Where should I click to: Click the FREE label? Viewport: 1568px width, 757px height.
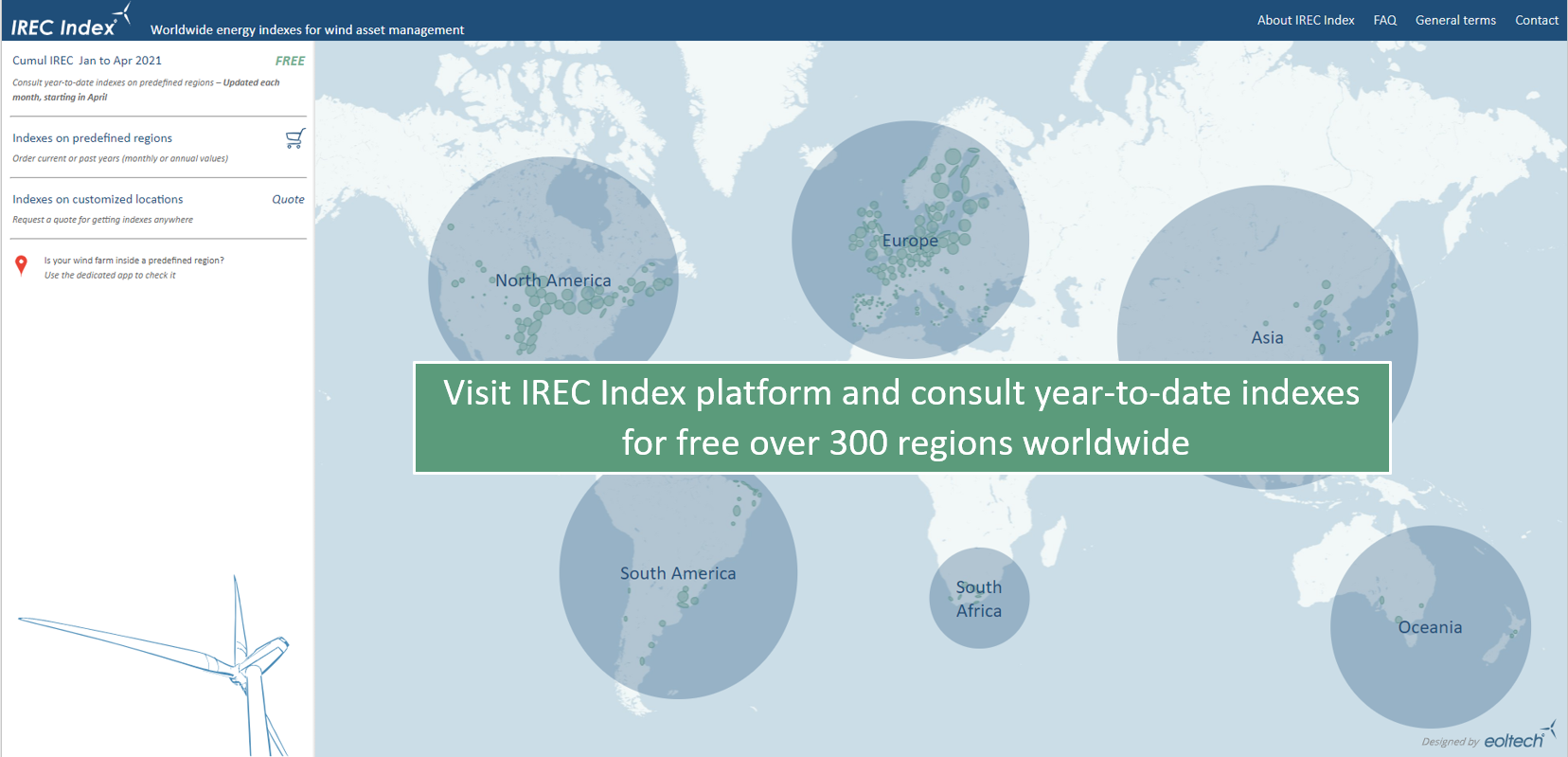tap(290, 61)
